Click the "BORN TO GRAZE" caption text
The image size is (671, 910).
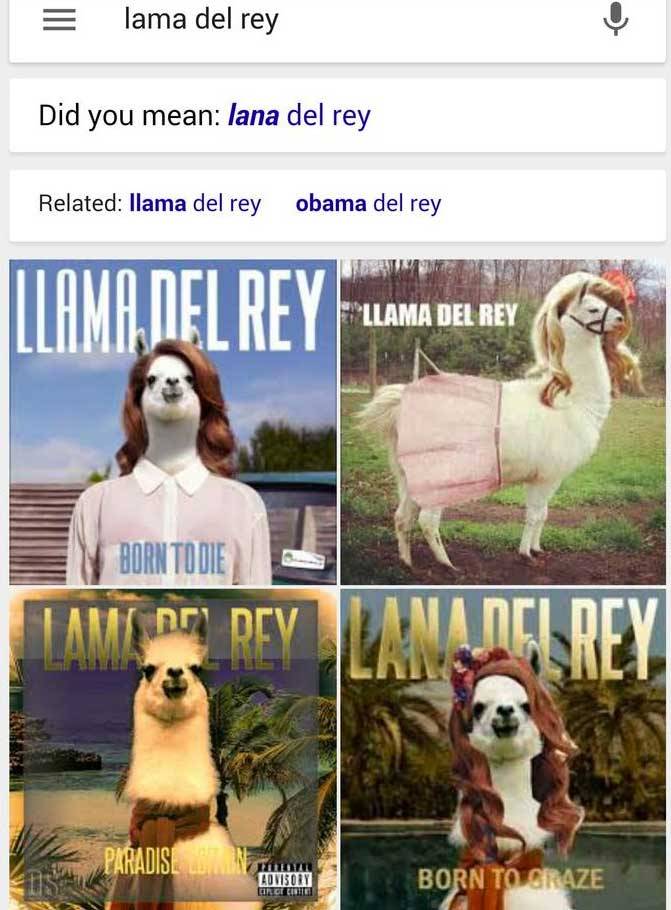[x=510, y=879]
